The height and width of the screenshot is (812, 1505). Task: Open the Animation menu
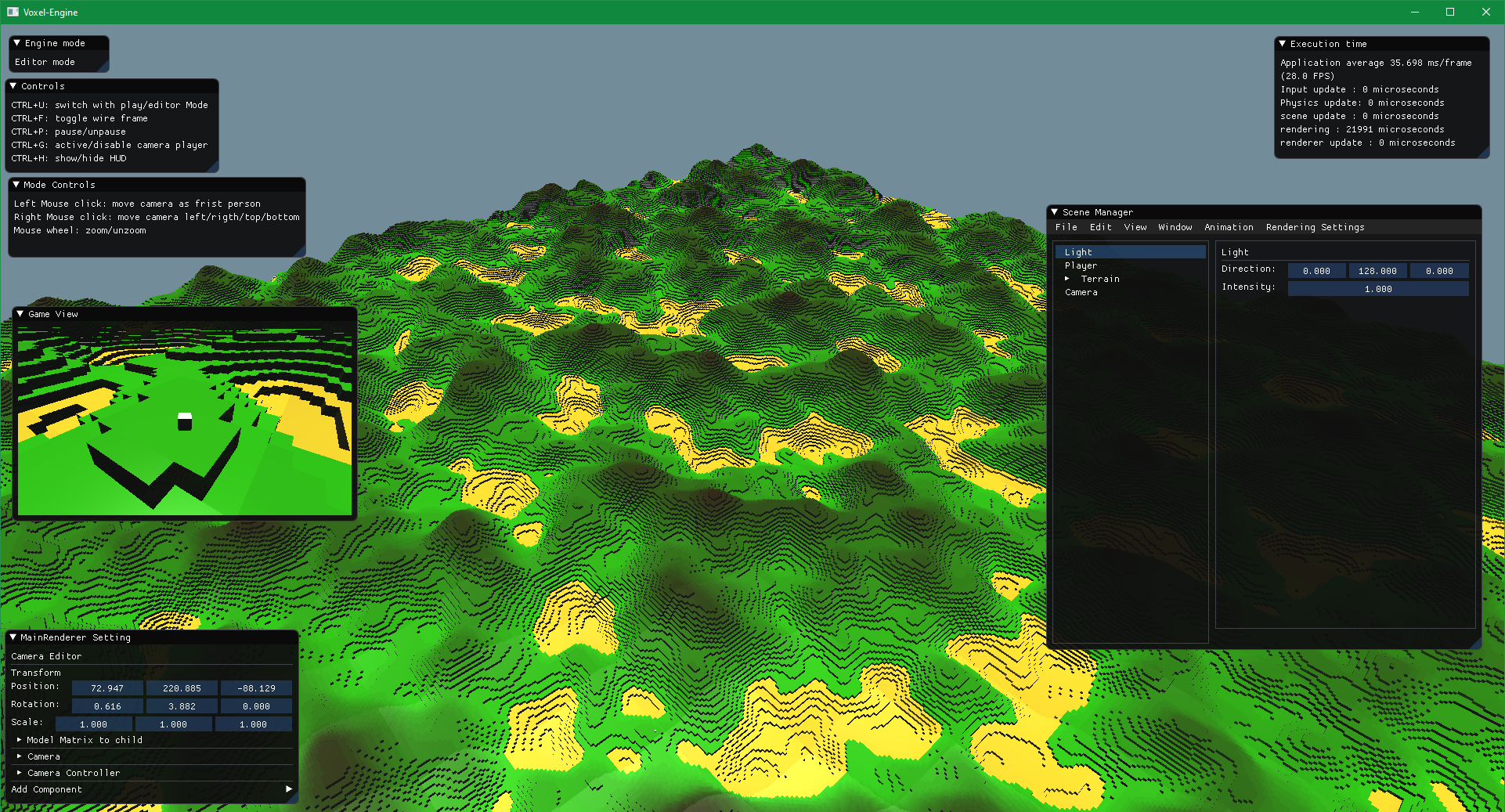coord(1229,227)
